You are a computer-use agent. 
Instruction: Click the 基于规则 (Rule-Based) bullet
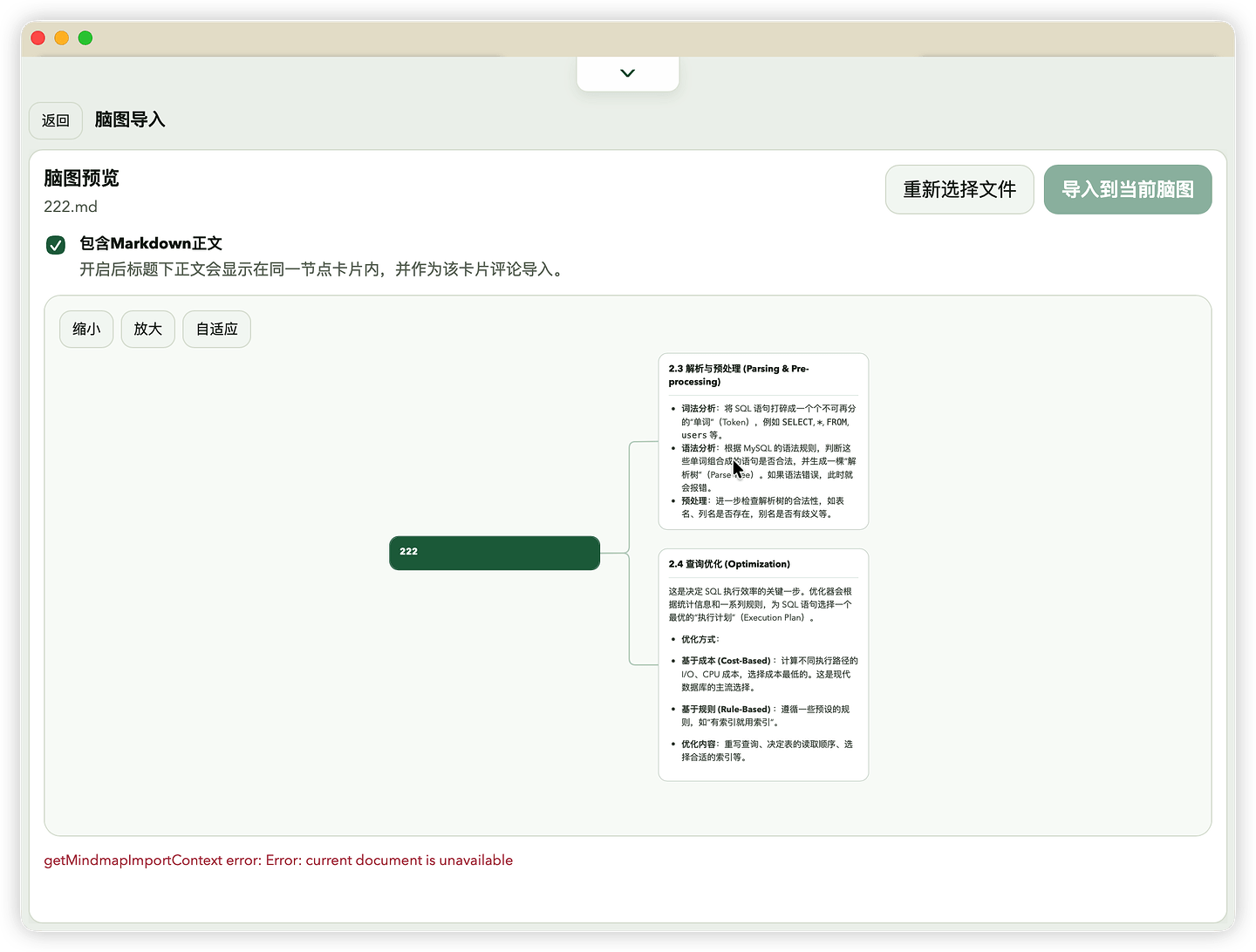[x=763, y=716]
